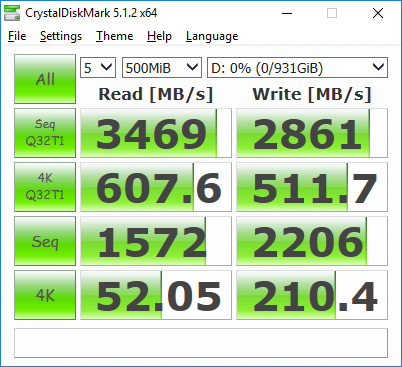Screen dimensions: 402x367
Task: Start the Seq Q32T1 test
Action: pyautogui.click(x=45, y=133)
